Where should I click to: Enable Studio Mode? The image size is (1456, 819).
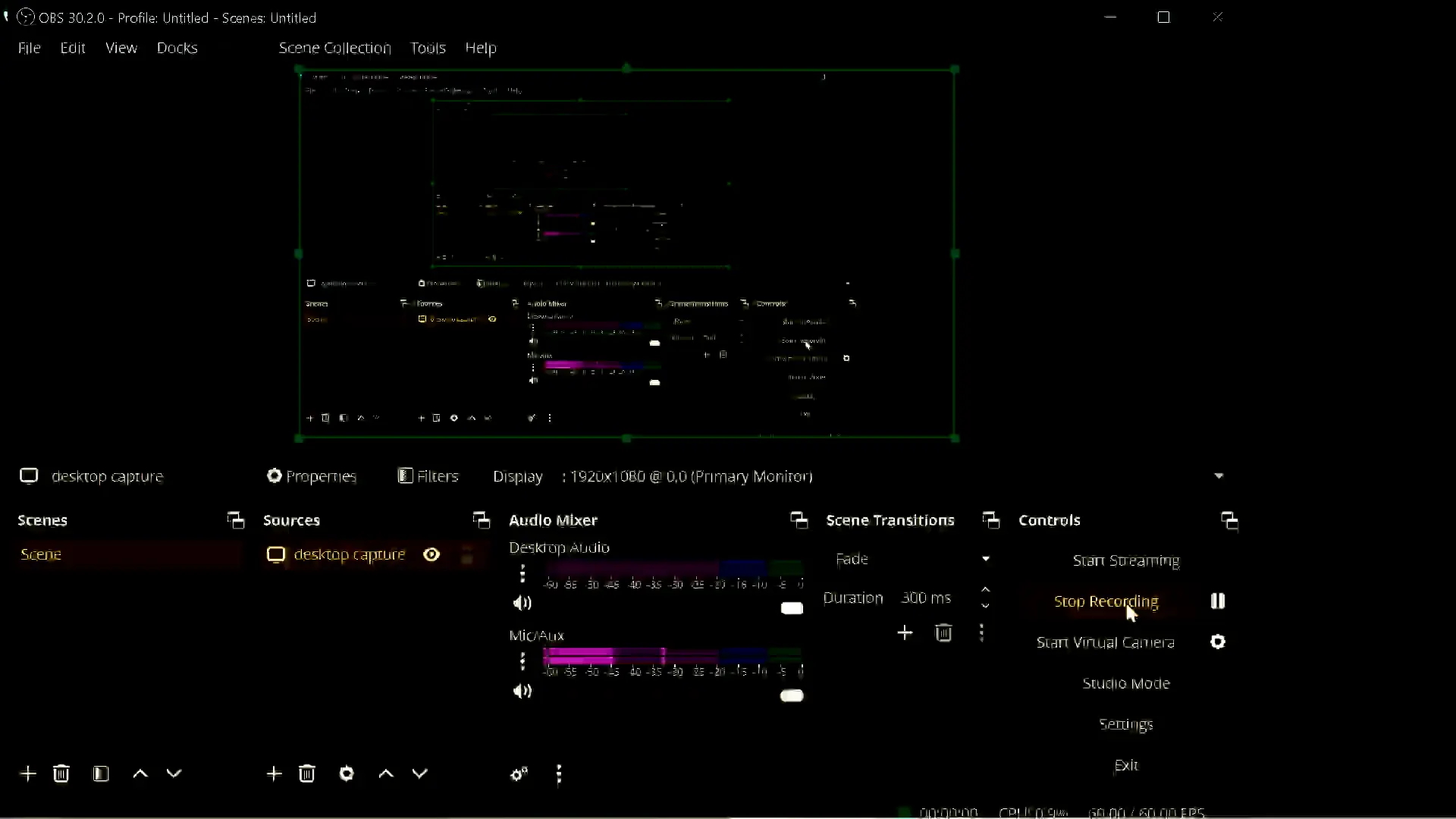(1126, 683)
